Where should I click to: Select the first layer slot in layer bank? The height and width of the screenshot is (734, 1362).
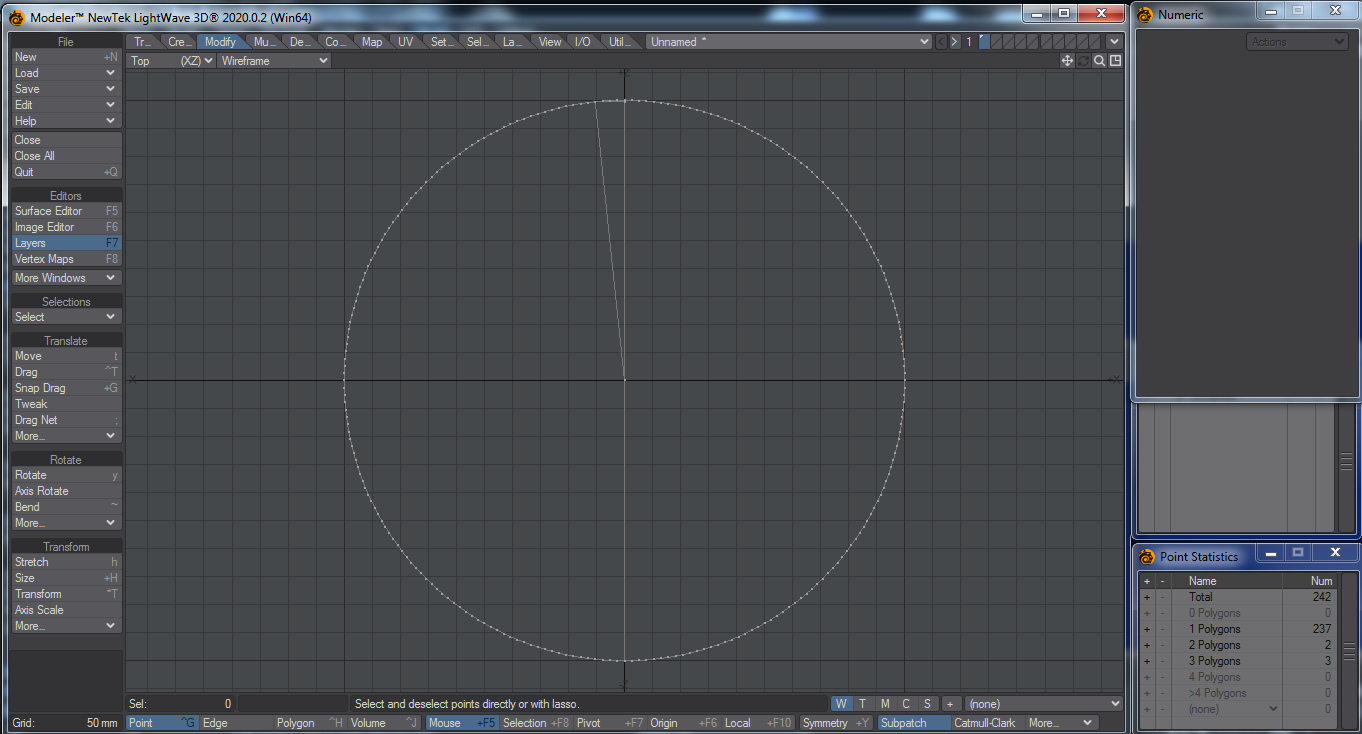tap(985, 42)
